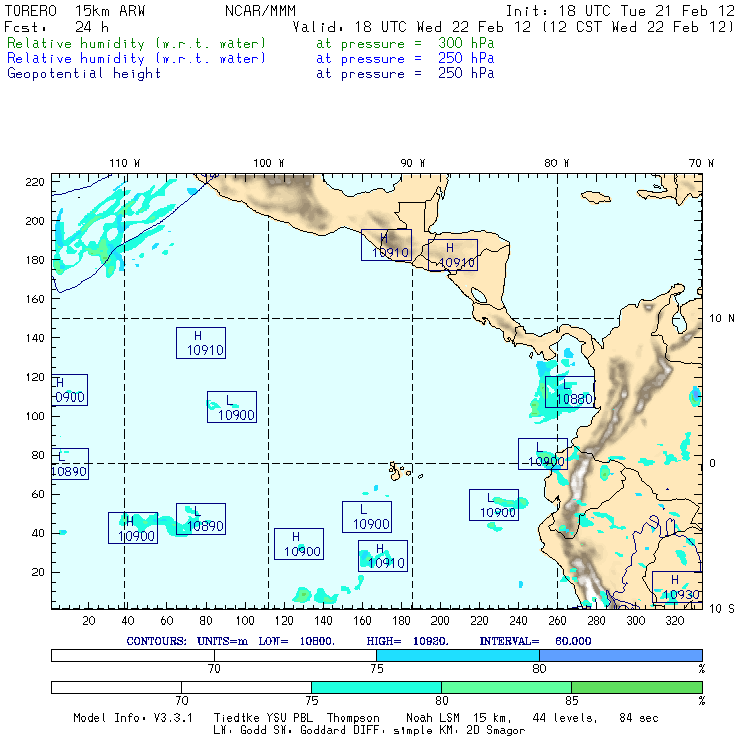740x740 pixels.
Task: Click the Model Info V3.3.1 text
Action: [133, 718]
